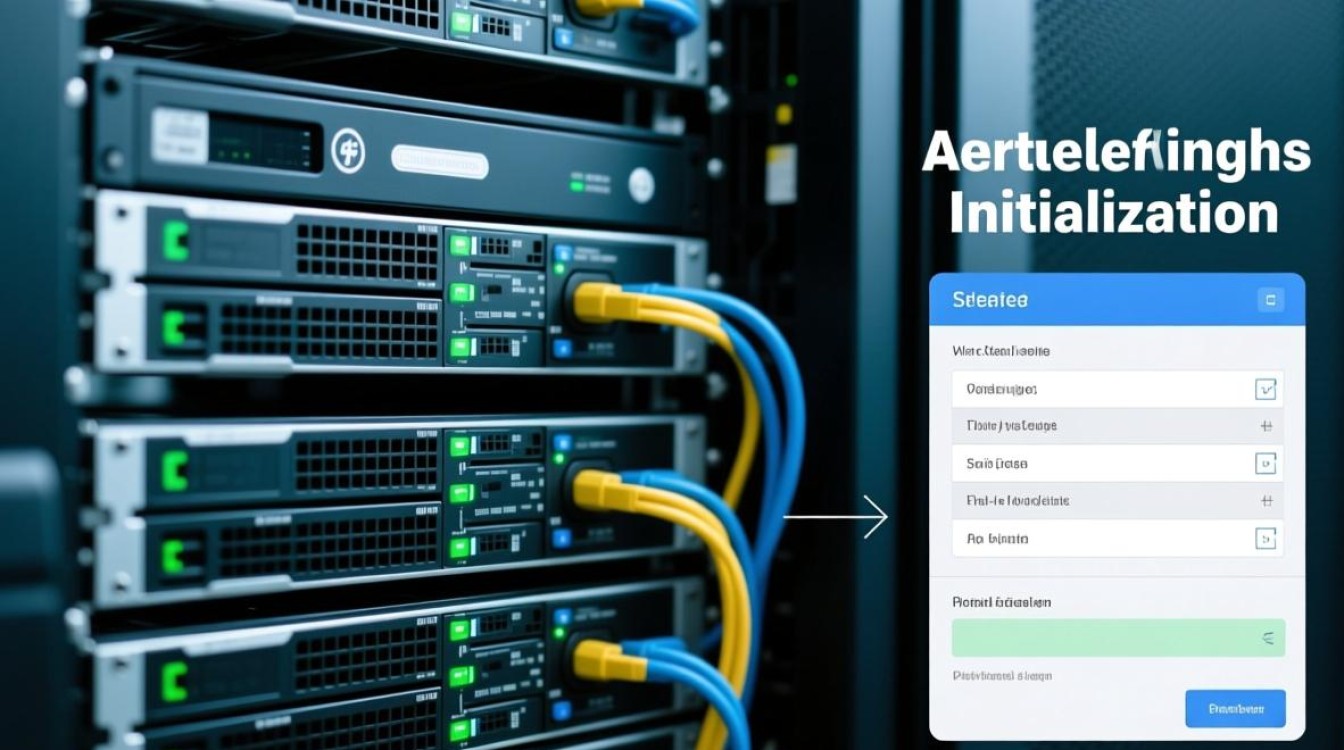Click the green highlighted input field
The width and height of the screenshot is (1344, 750).
1100,637
